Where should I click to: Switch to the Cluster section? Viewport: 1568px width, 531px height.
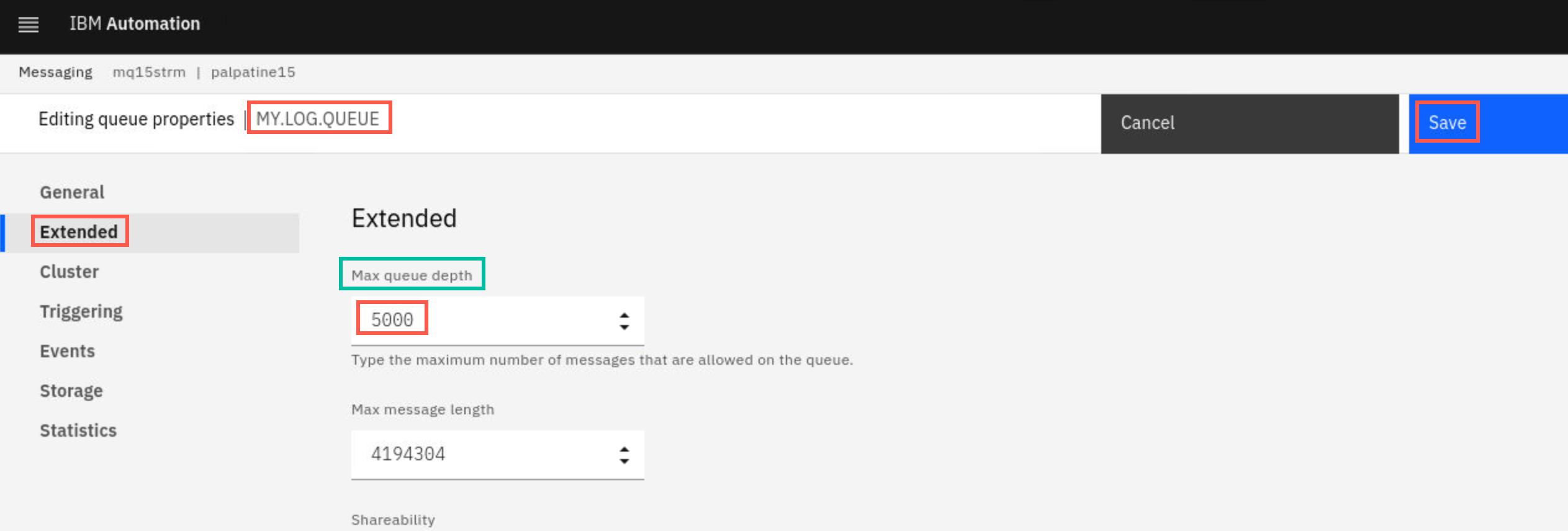pyautogui.click(x=70, y=272)
